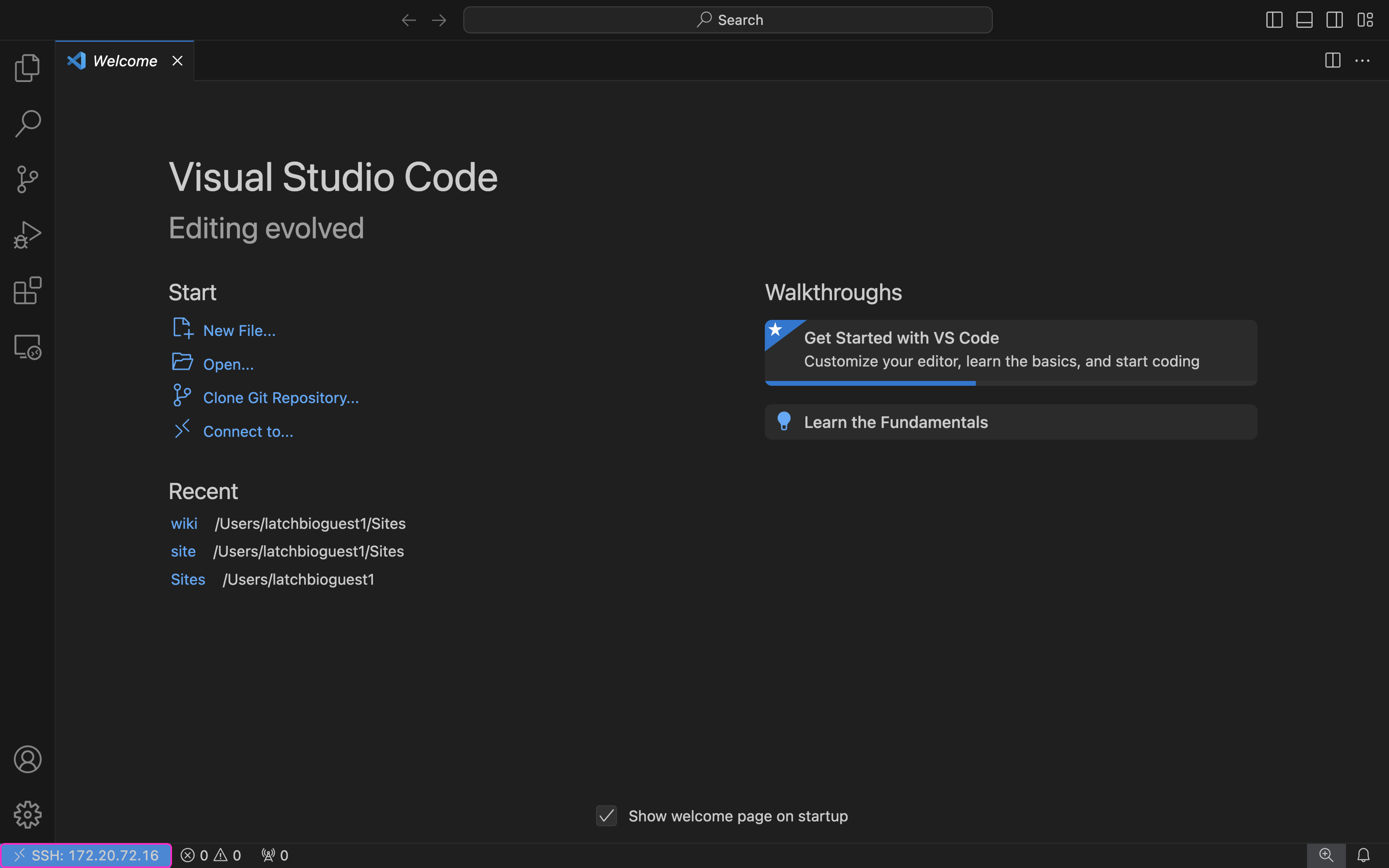
Task: Uncheck Show welcome page on startup
Action: pos(606,816)
